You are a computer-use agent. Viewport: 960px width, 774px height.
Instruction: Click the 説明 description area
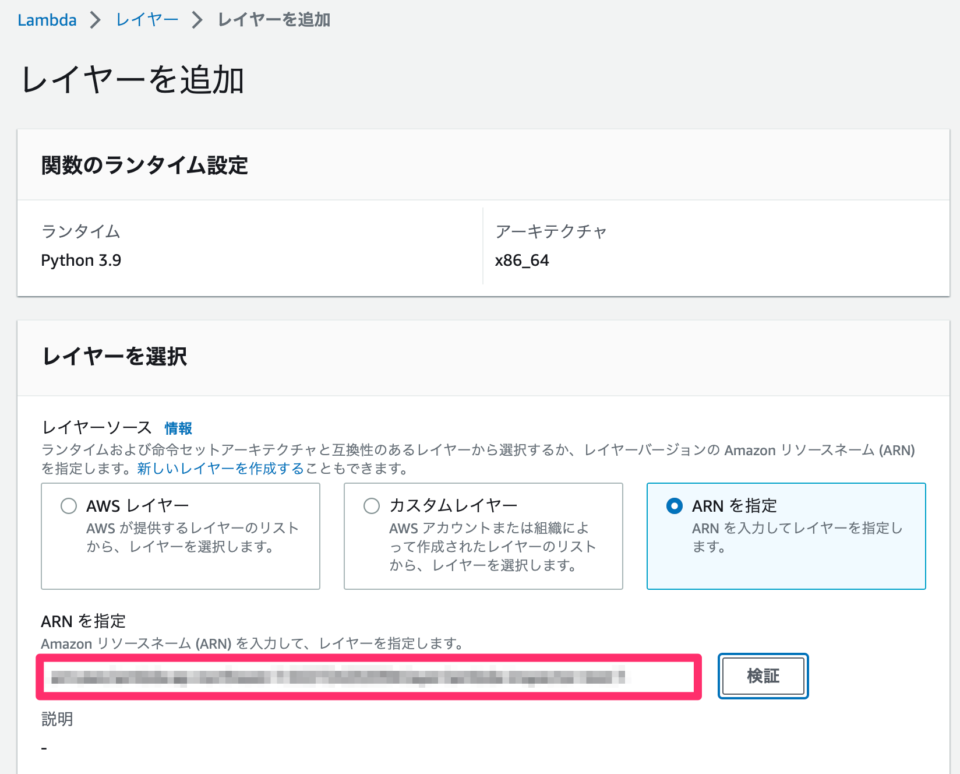click(x=53, y=719)
